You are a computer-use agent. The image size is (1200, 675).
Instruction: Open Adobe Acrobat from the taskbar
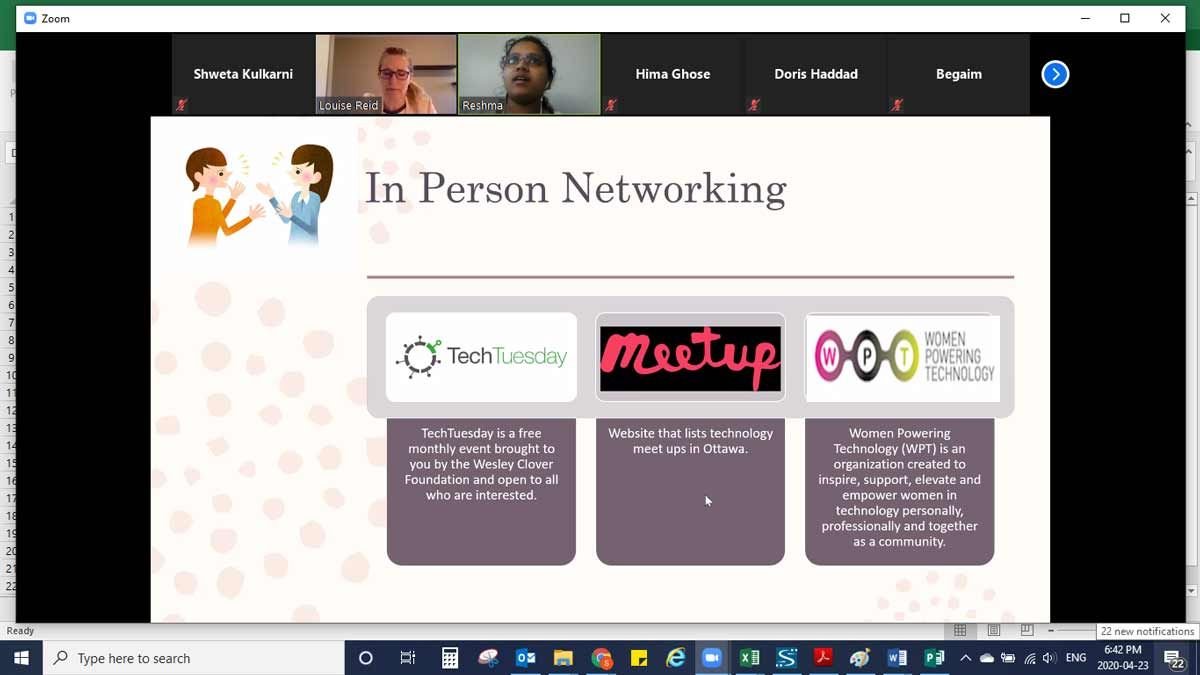pyautogui.click(x=823, y=658)
